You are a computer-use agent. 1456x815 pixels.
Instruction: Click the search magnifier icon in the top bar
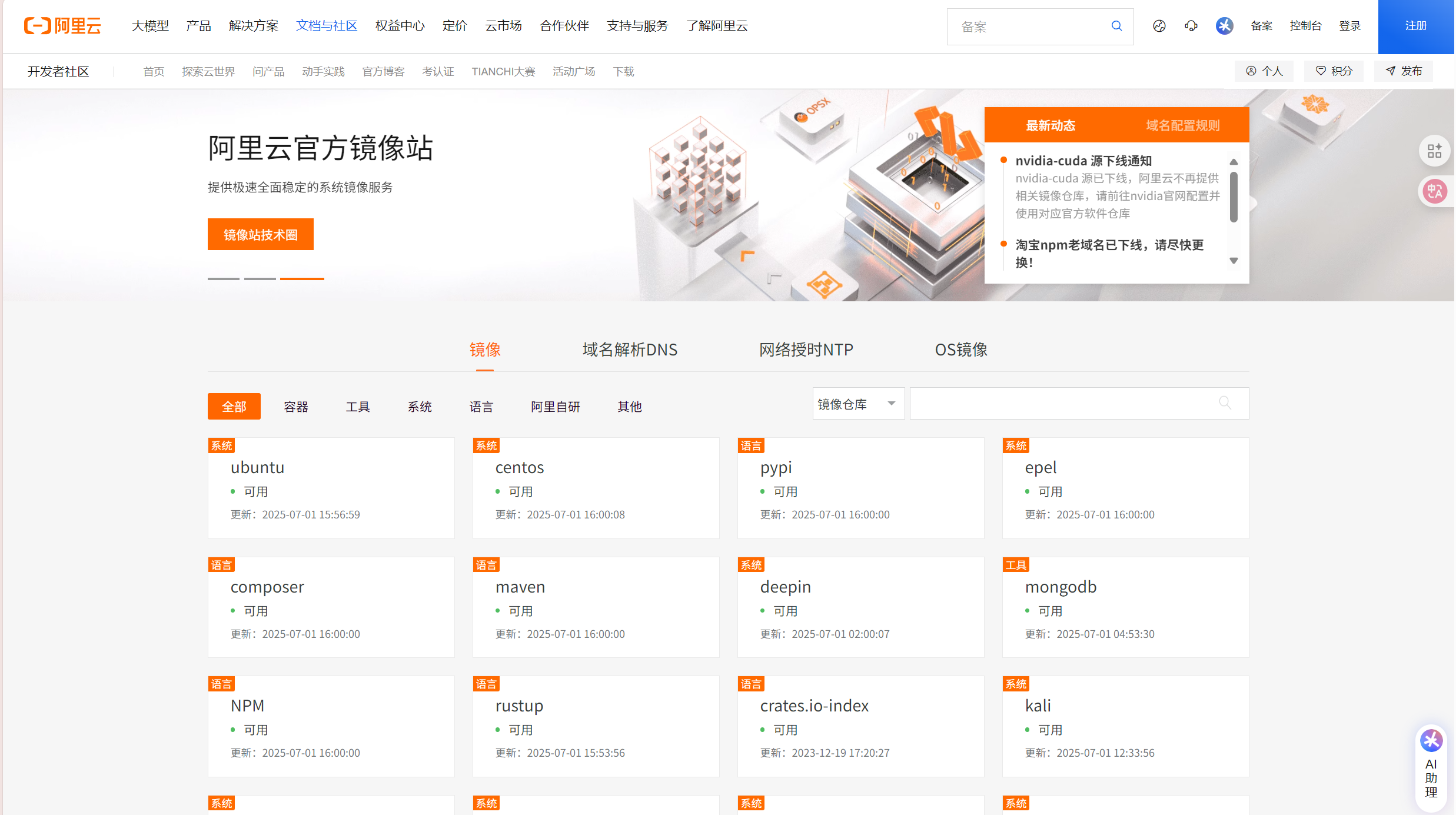pos(1116,26)
